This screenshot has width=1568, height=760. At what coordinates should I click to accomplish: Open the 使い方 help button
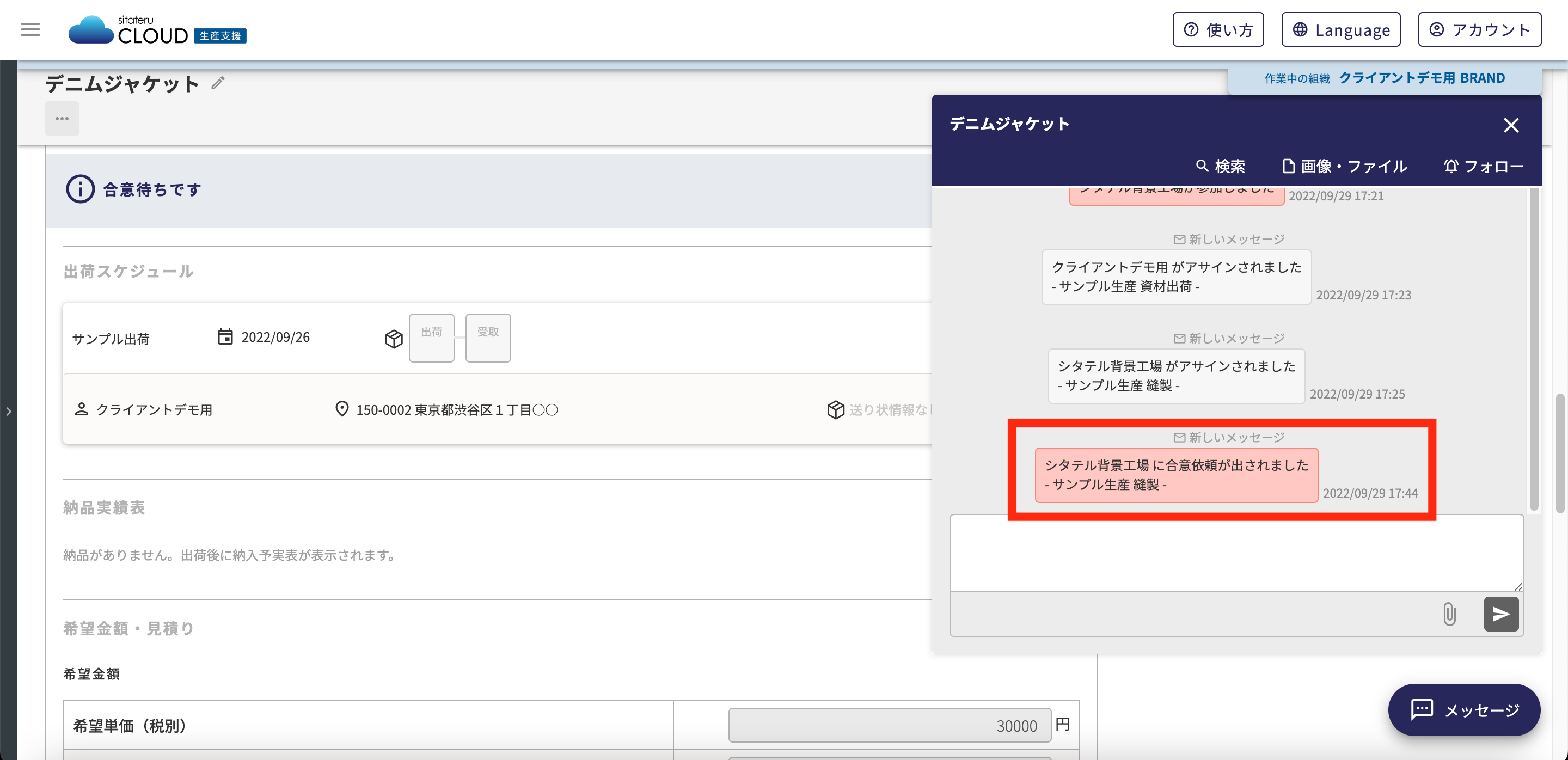coord(1218,30)
